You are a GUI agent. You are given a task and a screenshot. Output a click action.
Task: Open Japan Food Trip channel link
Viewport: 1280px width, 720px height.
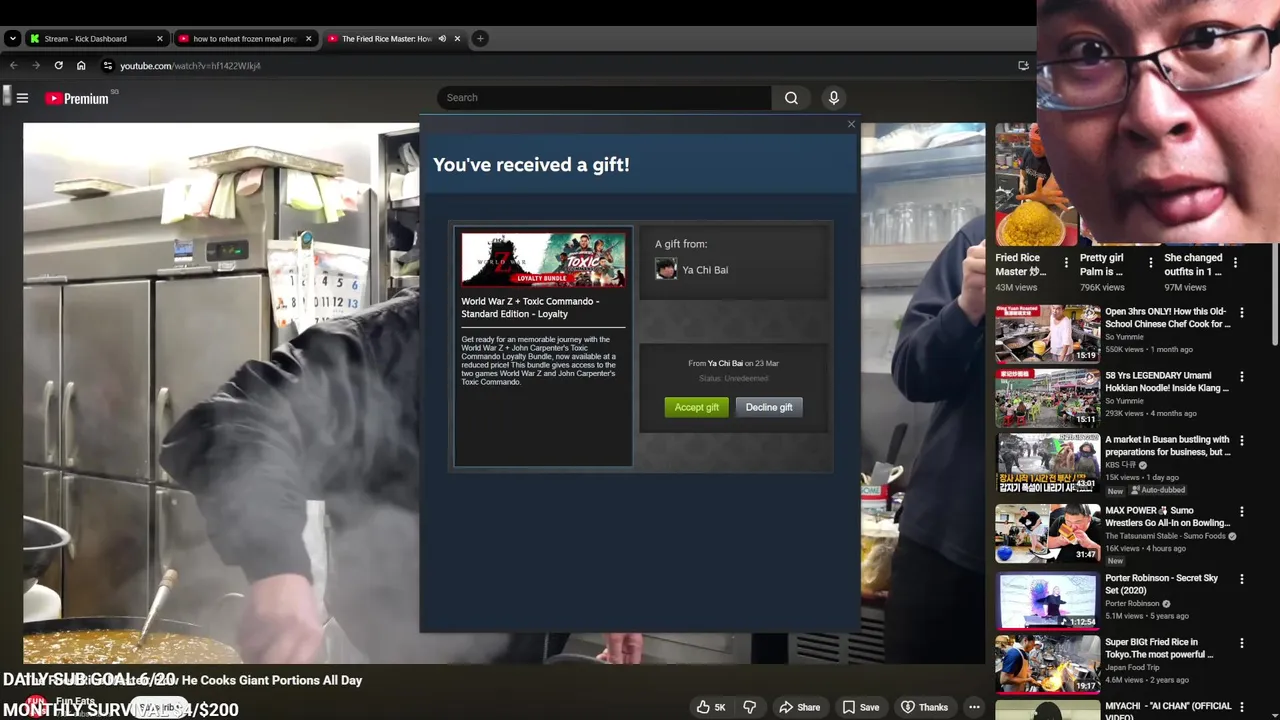(x=1133, y=667)
